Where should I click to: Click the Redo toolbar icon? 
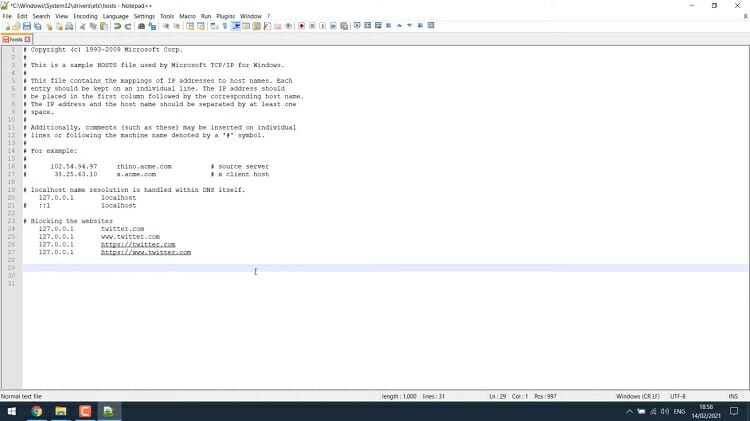coord(128,26)
